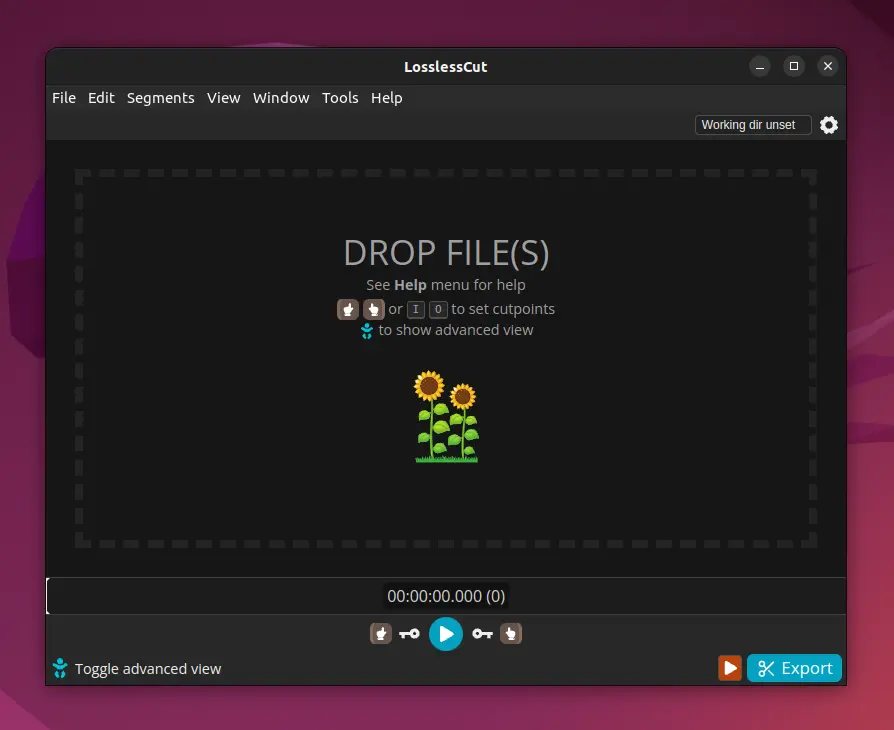Click the sunflower in the drop area
The image size is (894, 730).
446,416
